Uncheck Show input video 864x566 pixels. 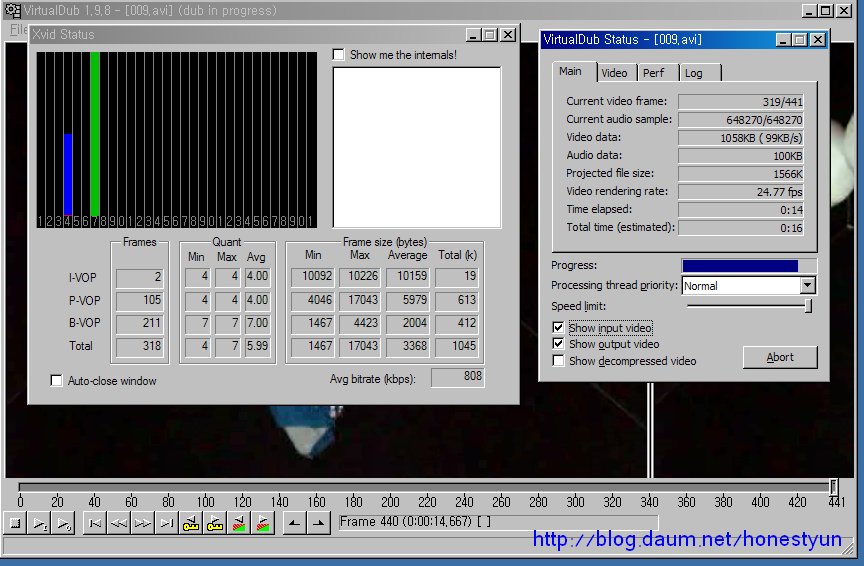click(558, 327)
